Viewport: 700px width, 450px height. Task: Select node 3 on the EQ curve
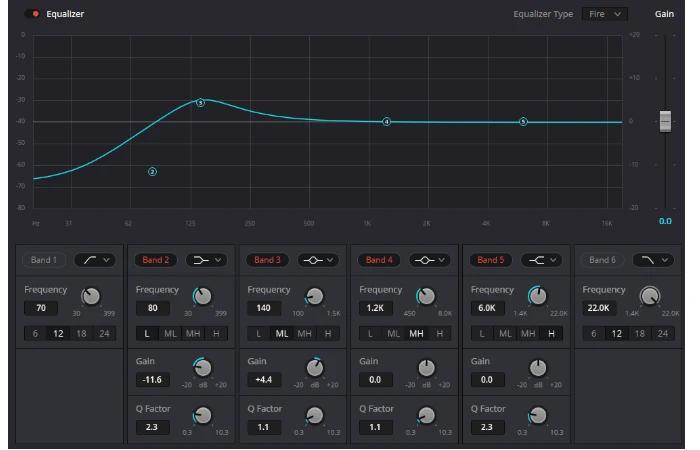[200, 103]
